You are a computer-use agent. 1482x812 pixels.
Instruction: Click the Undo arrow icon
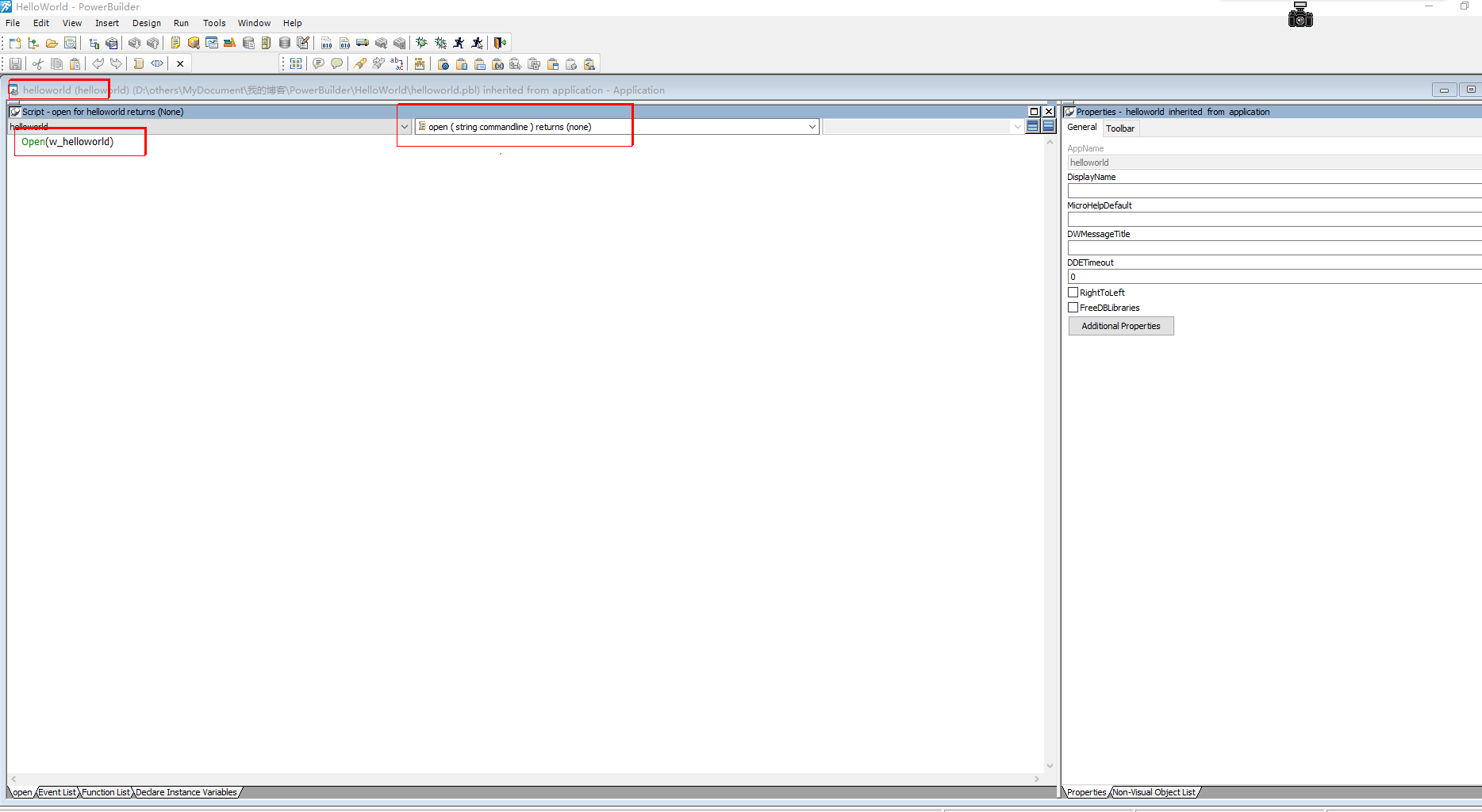pos(98,63)
